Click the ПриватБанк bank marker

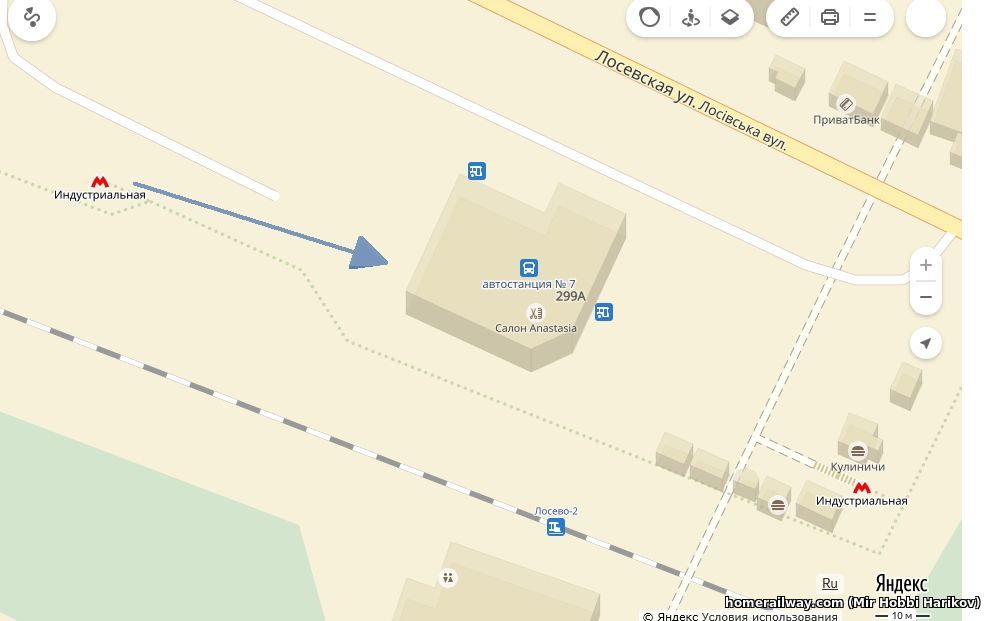tap(846, 104)
